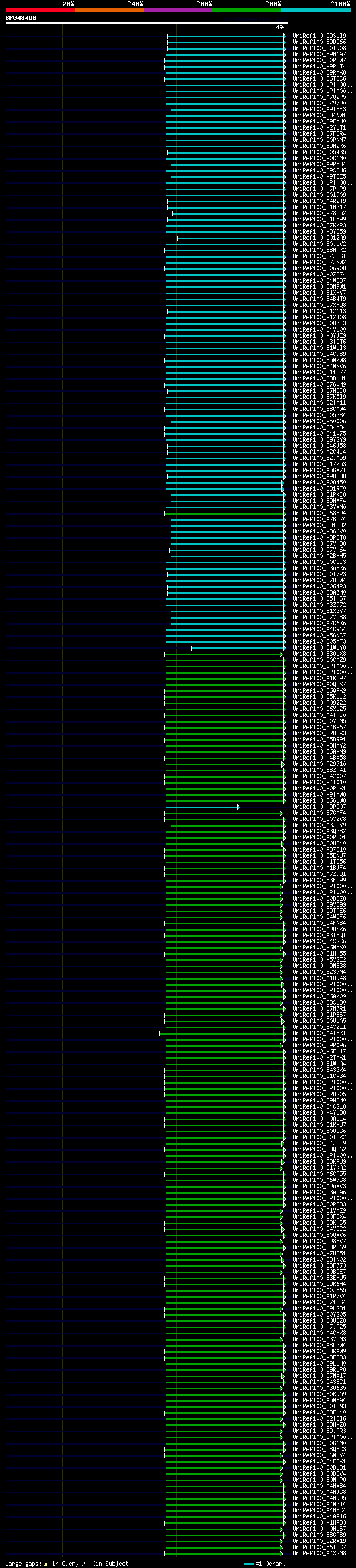Select hit label UniRef100_Q1WLY0
Image resolution: width=356 pixels, height=1568 pixels.
319,648
